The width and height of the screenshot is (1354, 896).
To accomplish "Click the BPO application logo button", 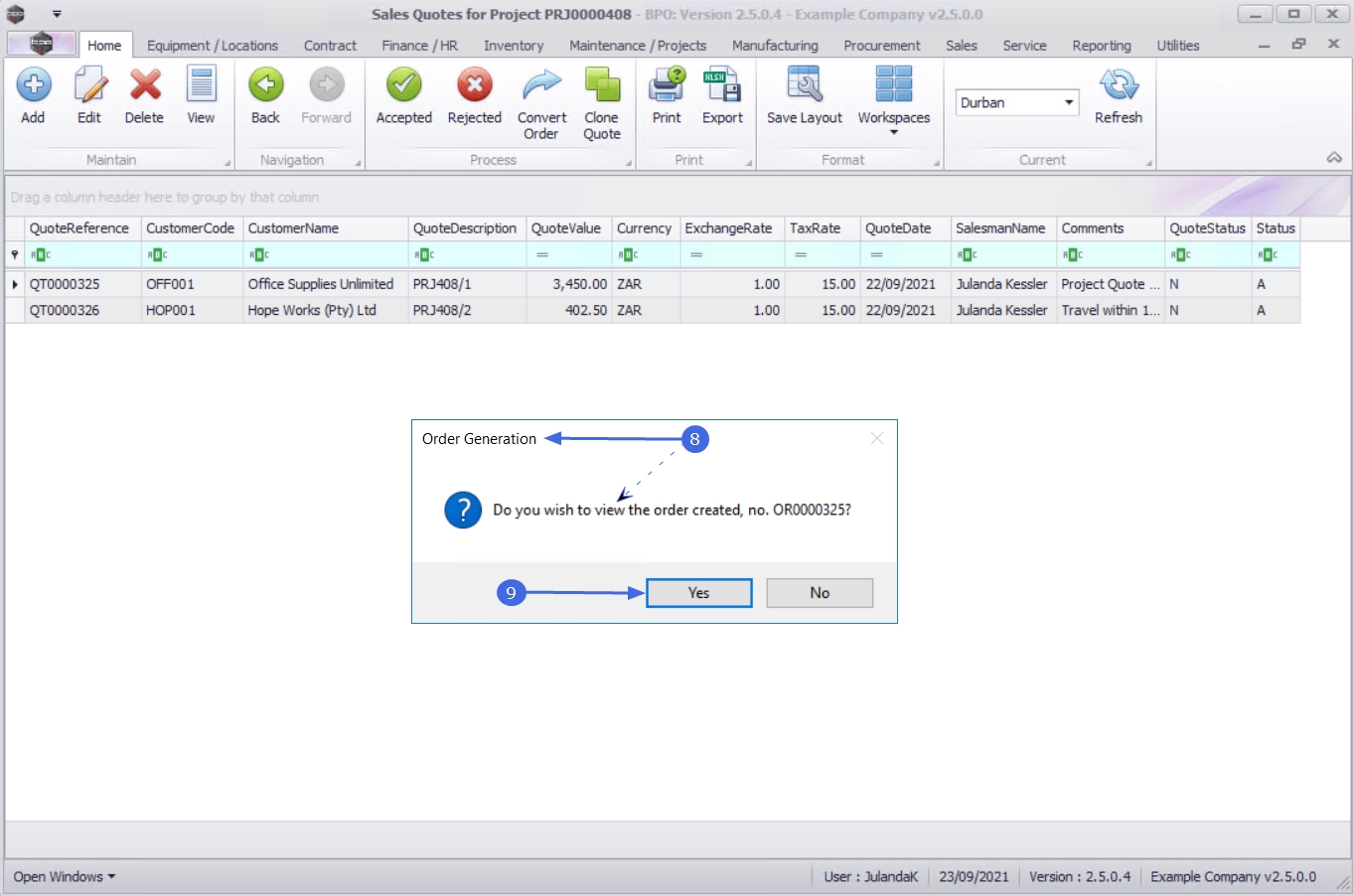I will pyautogui.click(x=41, y=44).
